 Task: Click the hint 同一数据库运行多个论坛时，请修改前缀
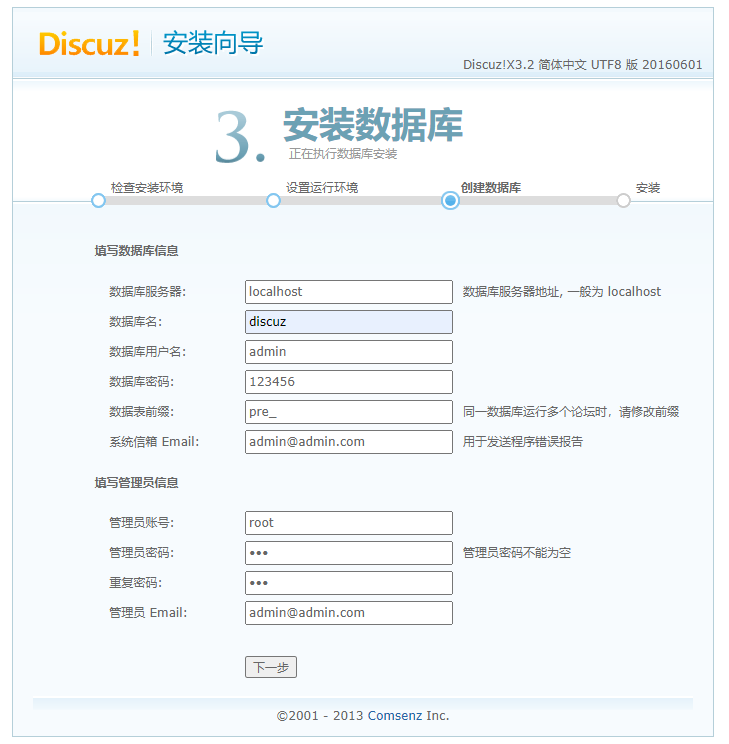(x=571, y=412)
